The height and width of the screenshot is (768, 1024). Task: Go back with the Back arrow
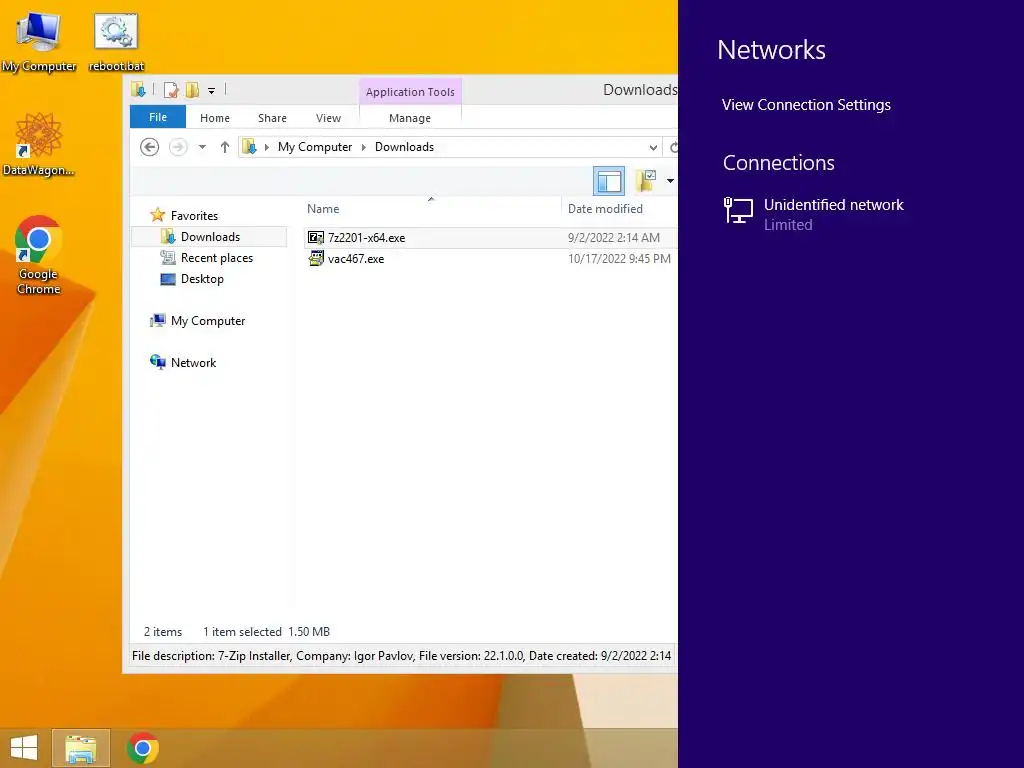(x=150, y=147)
